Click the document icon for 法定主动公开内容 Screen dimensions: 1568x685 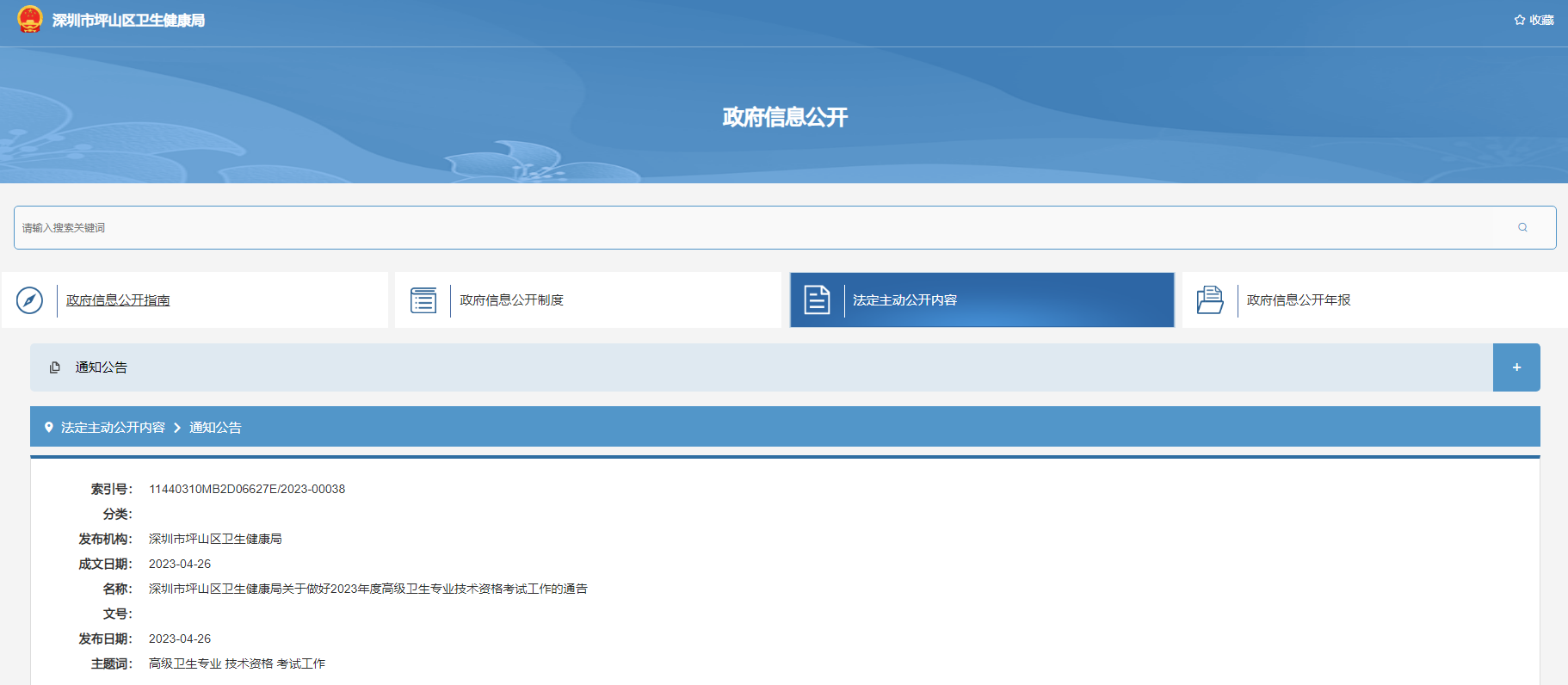click(x=817, y=300)
